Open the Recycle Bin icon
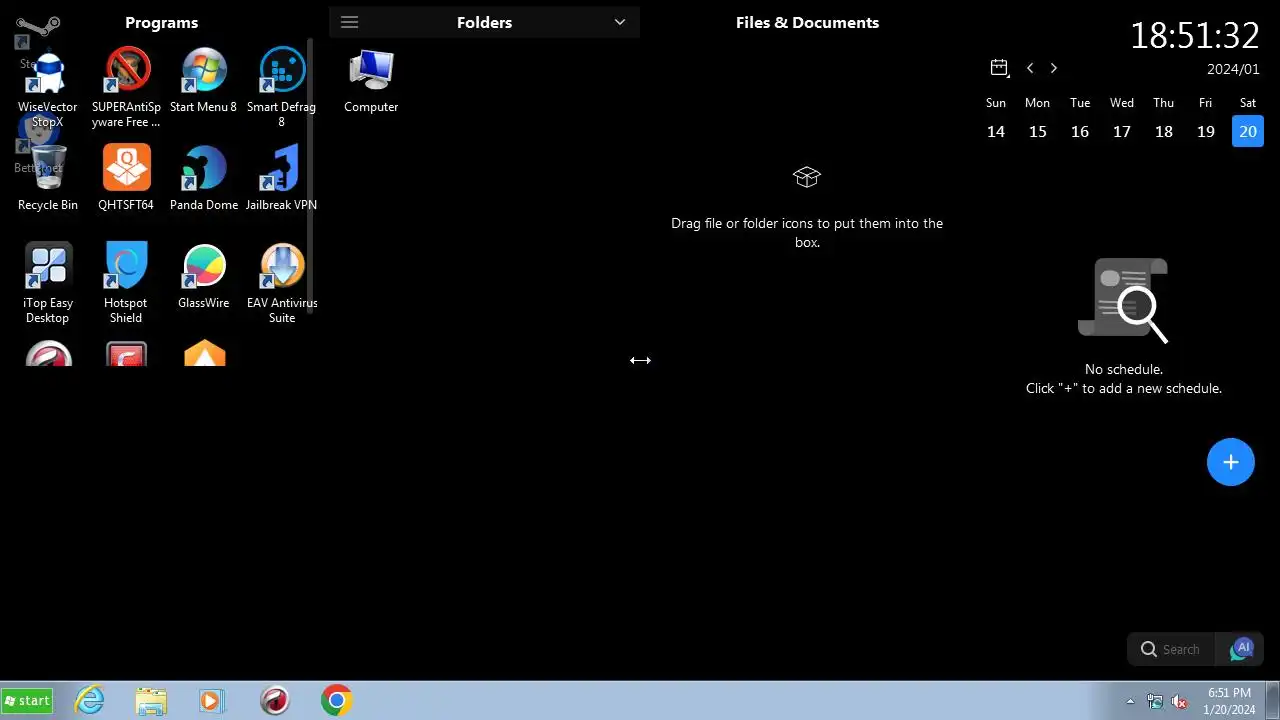 tap(48, 178)
